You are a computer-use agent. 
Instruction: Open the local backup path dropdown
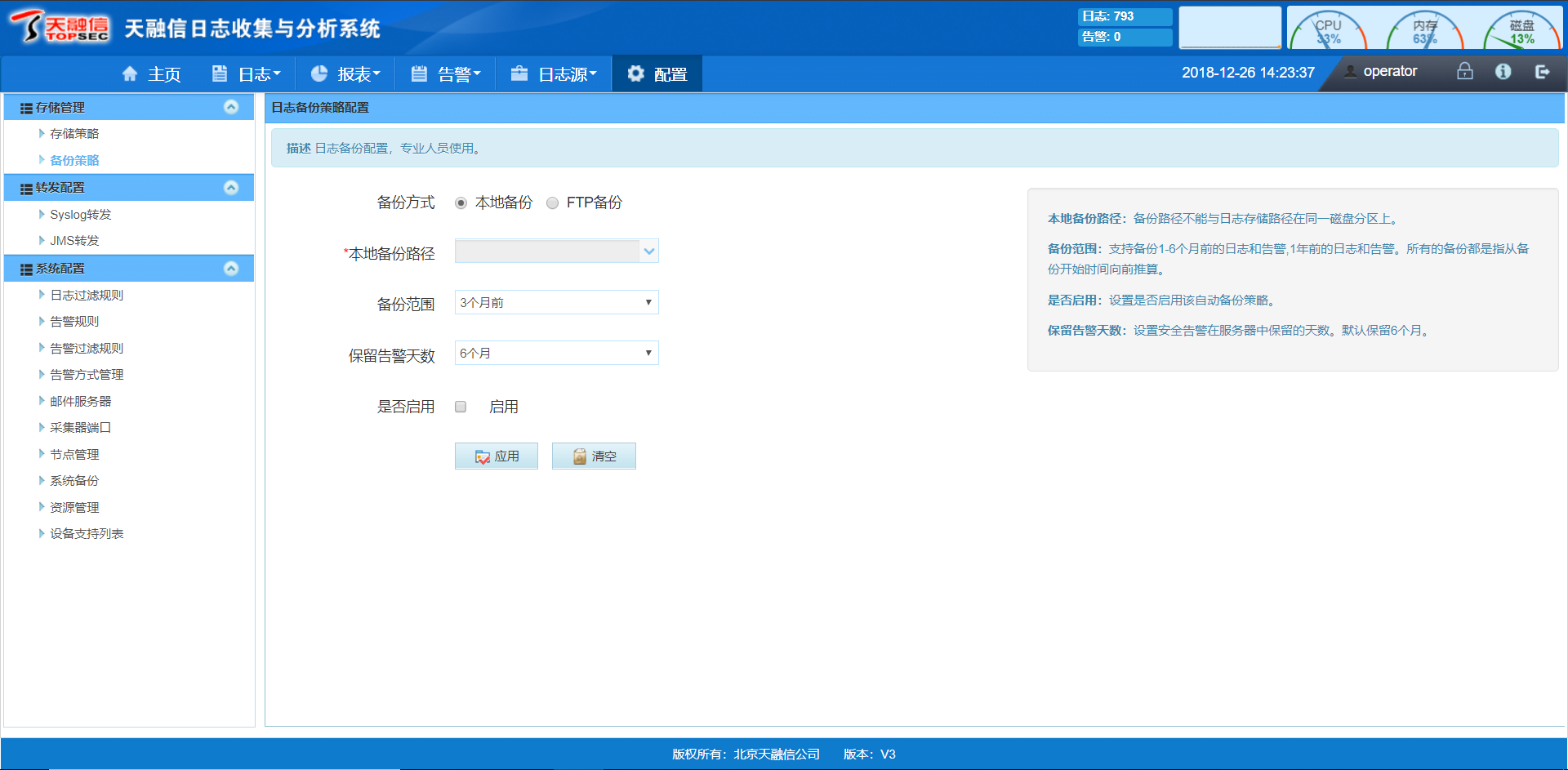click(x=648, y=251)
